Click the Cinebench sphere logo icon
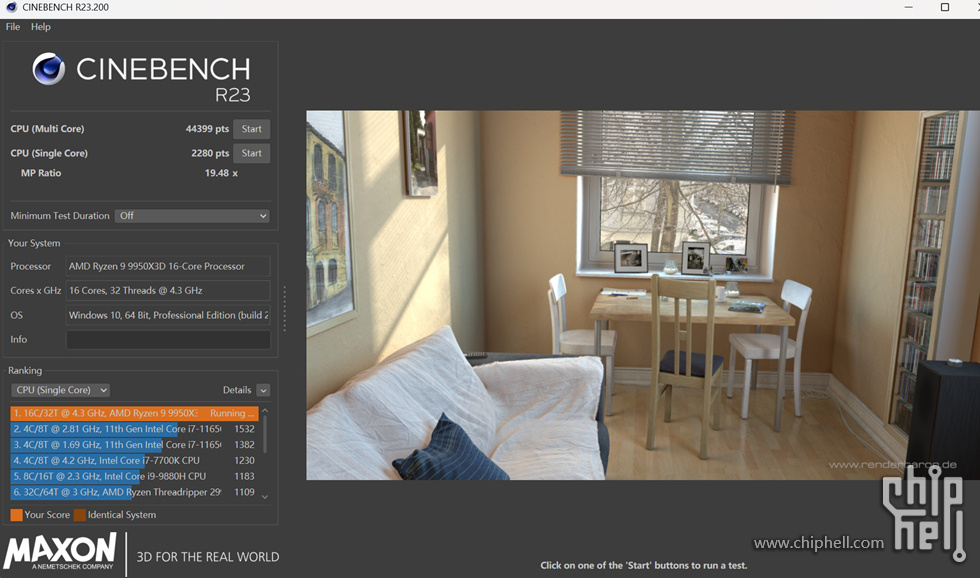This screenshot has width=980, height=578. 49,69
